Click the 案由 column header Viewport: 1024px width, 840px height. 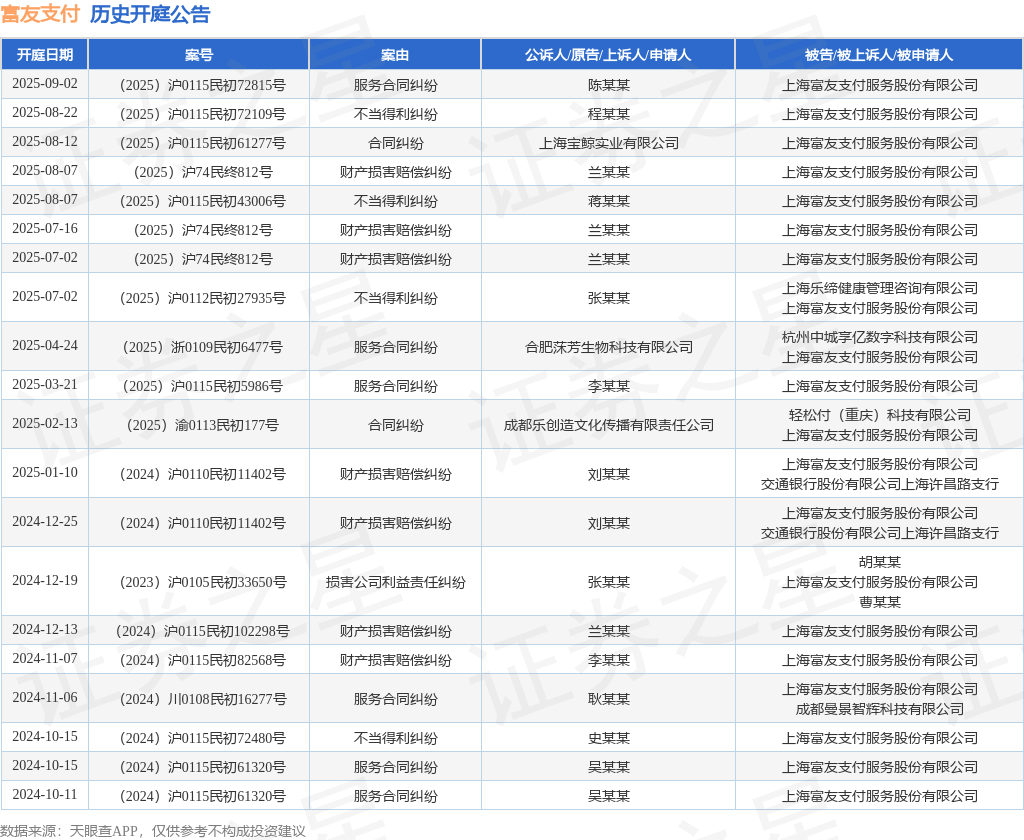pos(395,55)
